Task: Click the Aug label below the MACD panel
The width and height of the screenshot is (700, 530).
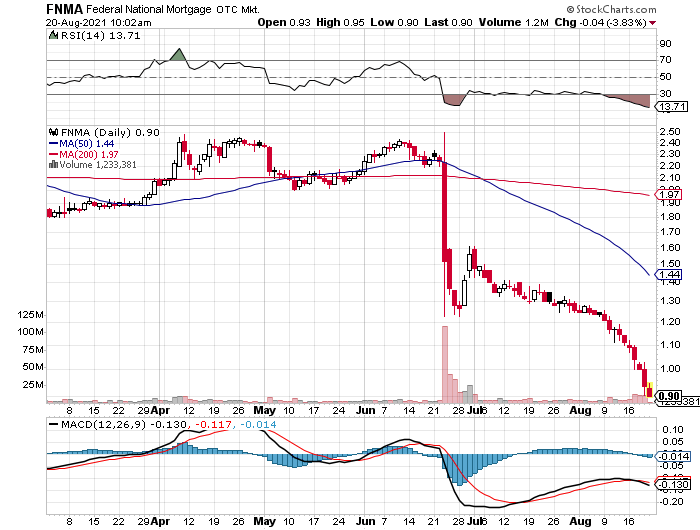Action: [580, 522]
